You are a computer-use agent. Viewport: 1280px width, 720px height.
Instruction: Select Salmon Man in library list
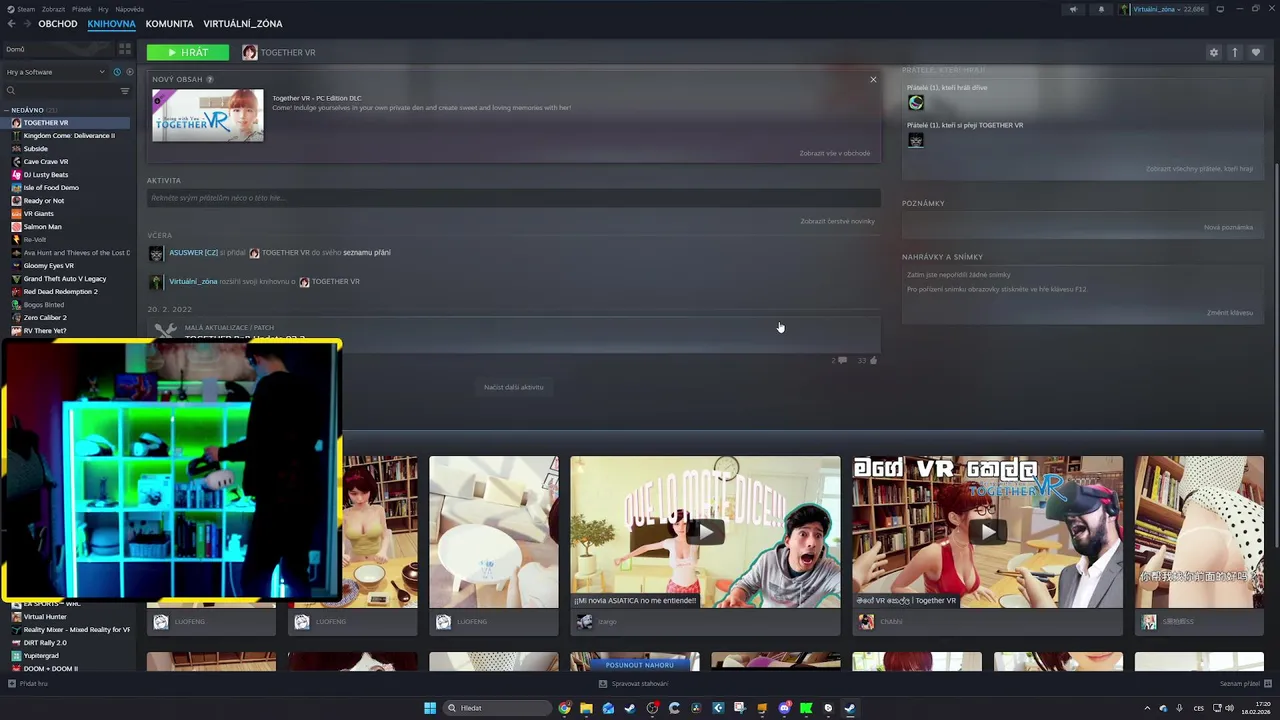tap(42, 226)
